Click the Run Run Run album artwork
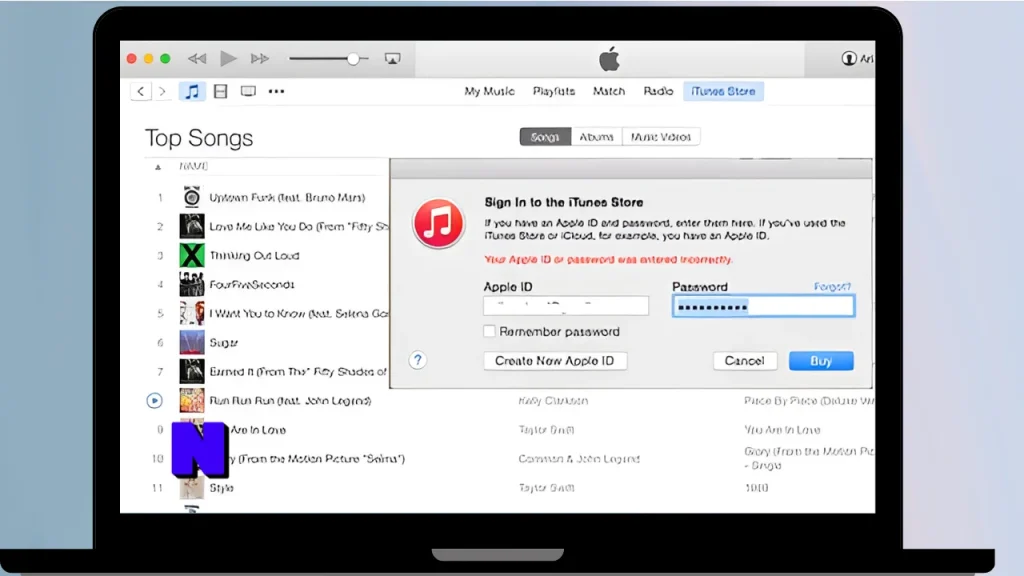1024x576 pixels. [192, 400]
